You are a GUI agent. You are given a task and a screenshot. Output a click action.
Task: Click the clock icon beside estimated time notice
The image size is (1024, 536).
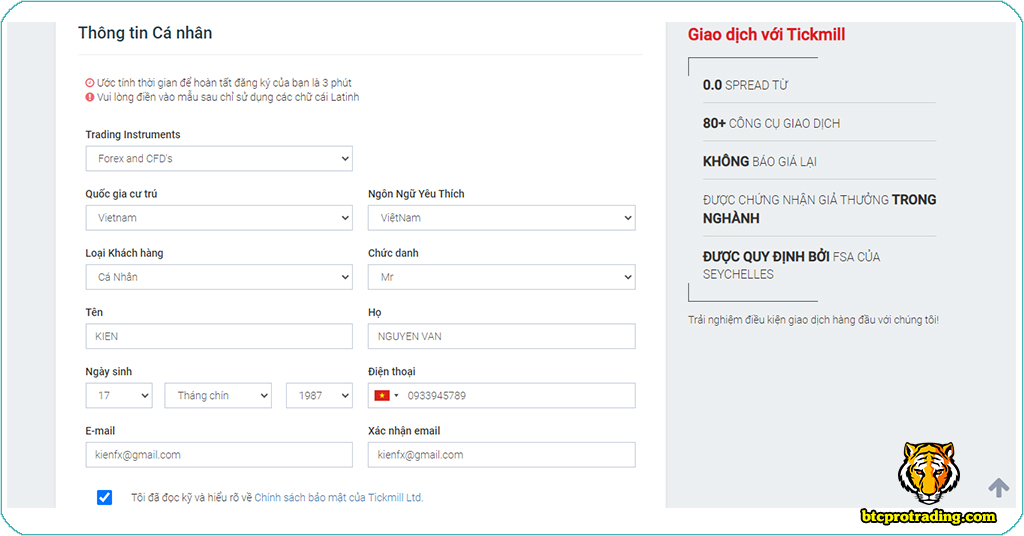90,83
